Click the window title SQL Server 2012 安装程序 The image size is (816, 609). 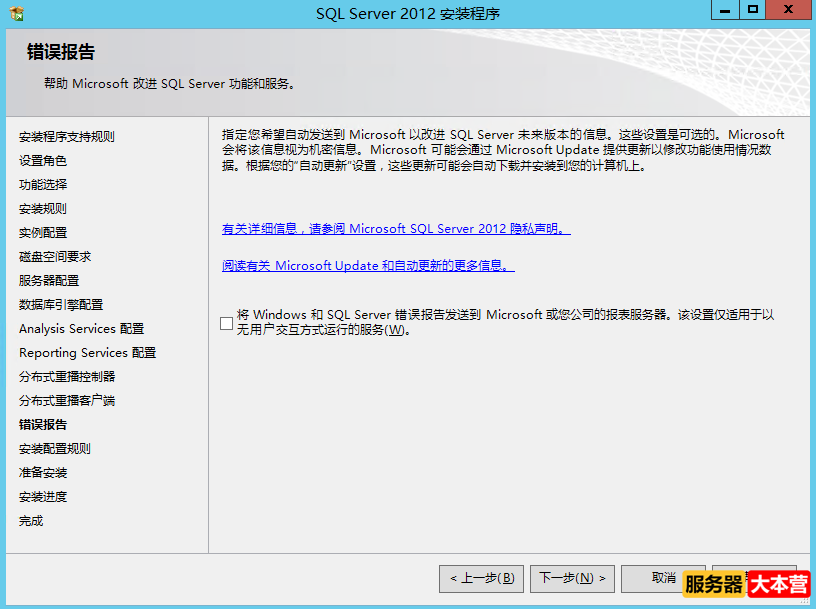coord(408,14)
